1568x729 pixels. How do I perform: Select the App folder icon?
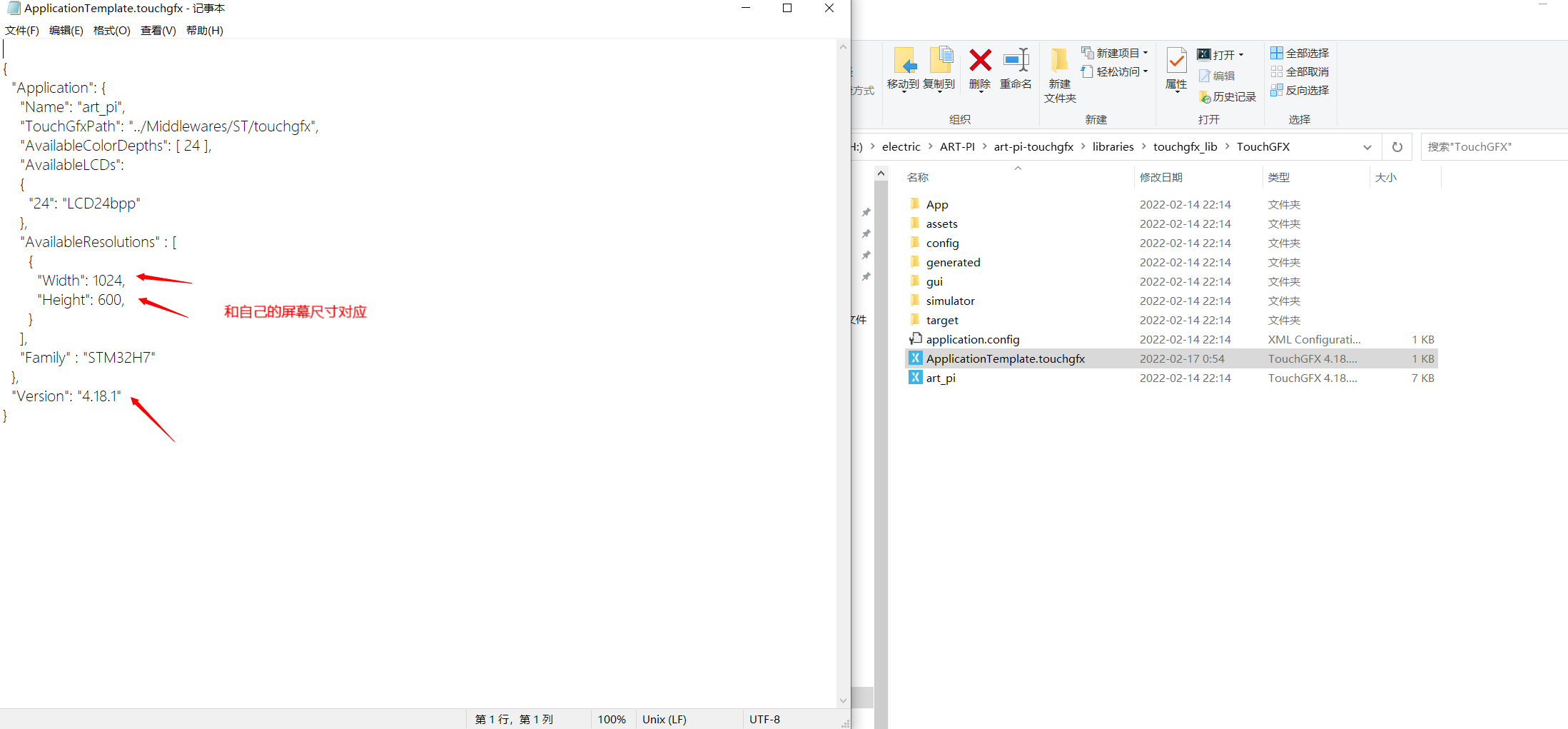click(x=915, y=204)
